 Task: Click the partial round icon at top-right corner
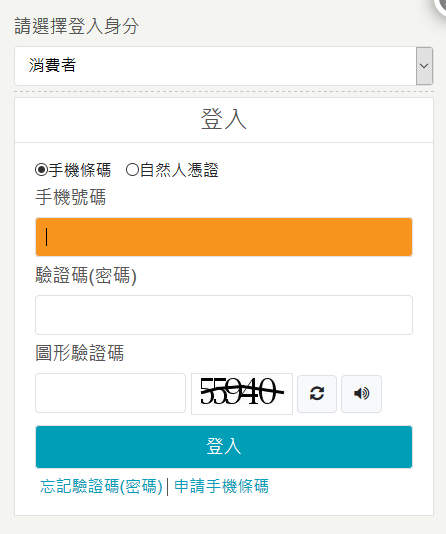point(441,6)
